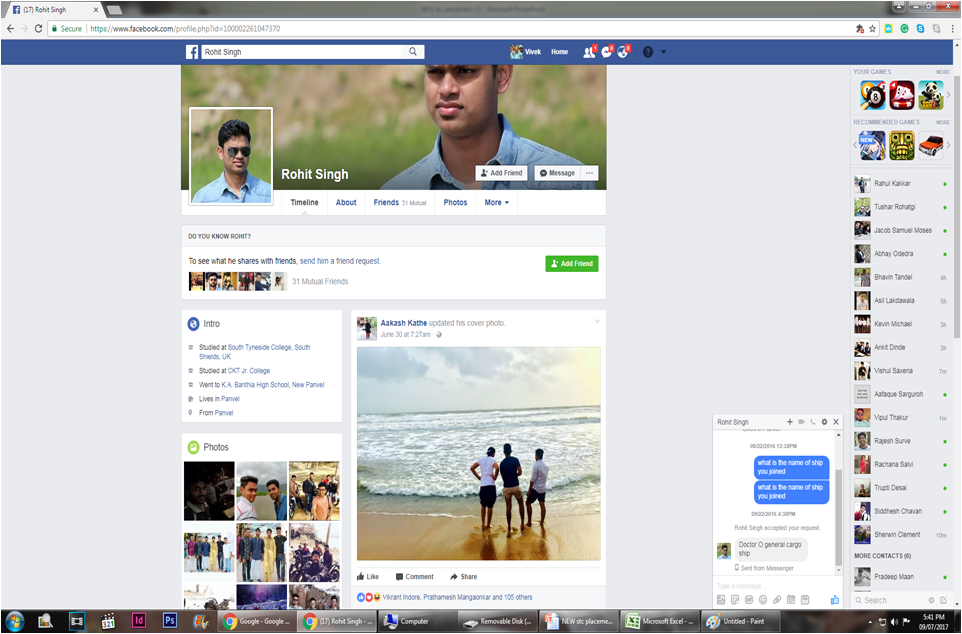Show next recommended games with right chevron
Viewport: 962px width, 634px height.
(x=949, y=145)
